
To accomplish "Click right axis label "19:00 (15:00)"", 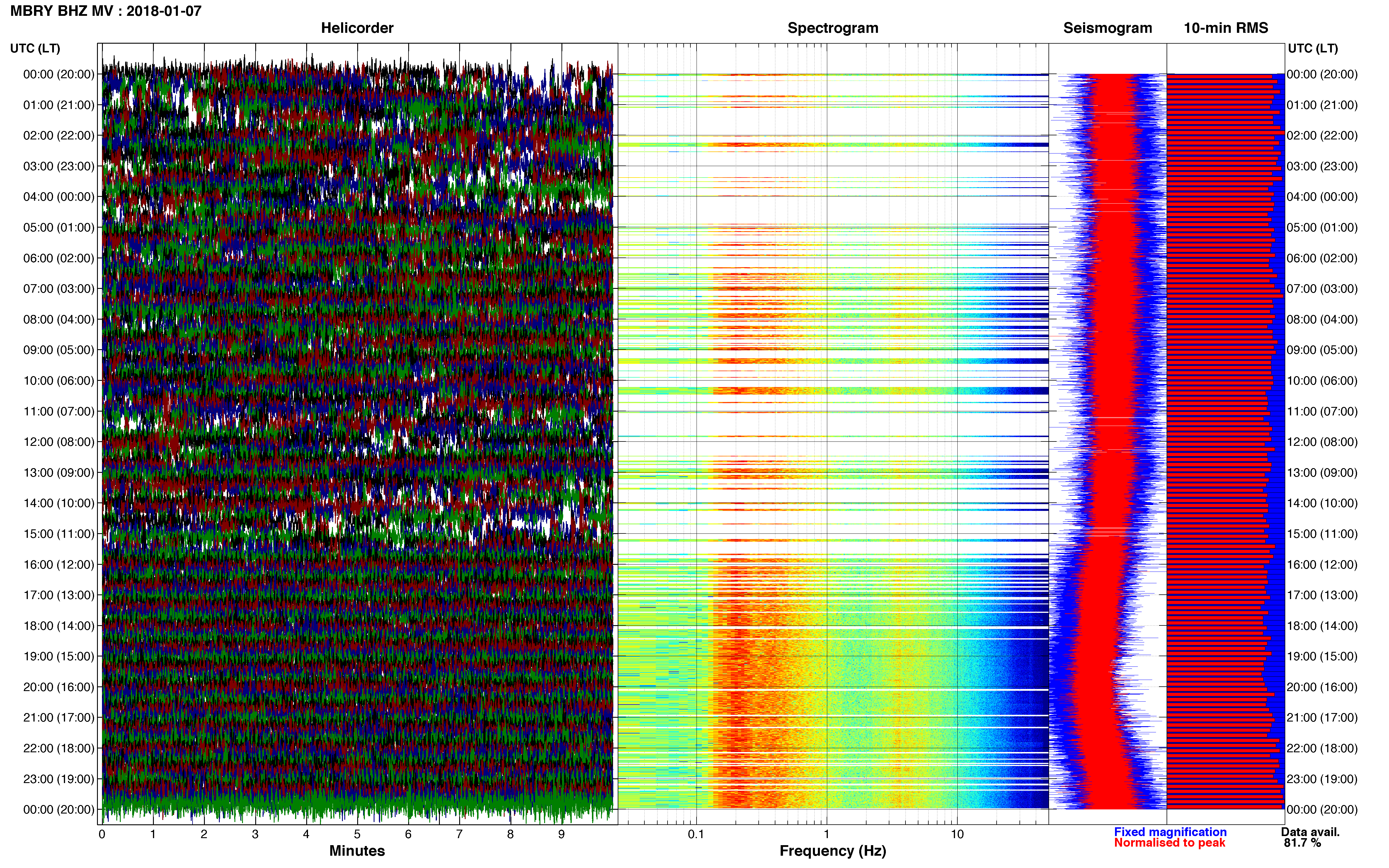I will click(x=1322, y=656).
